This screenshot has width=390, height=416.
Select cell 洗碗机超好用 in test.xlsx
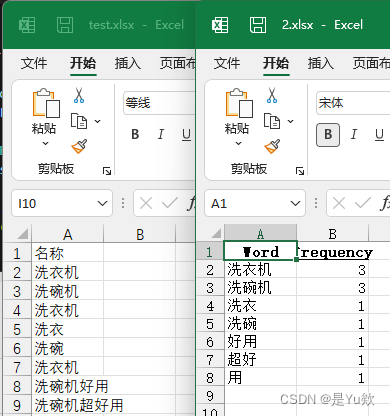point(68,405)
